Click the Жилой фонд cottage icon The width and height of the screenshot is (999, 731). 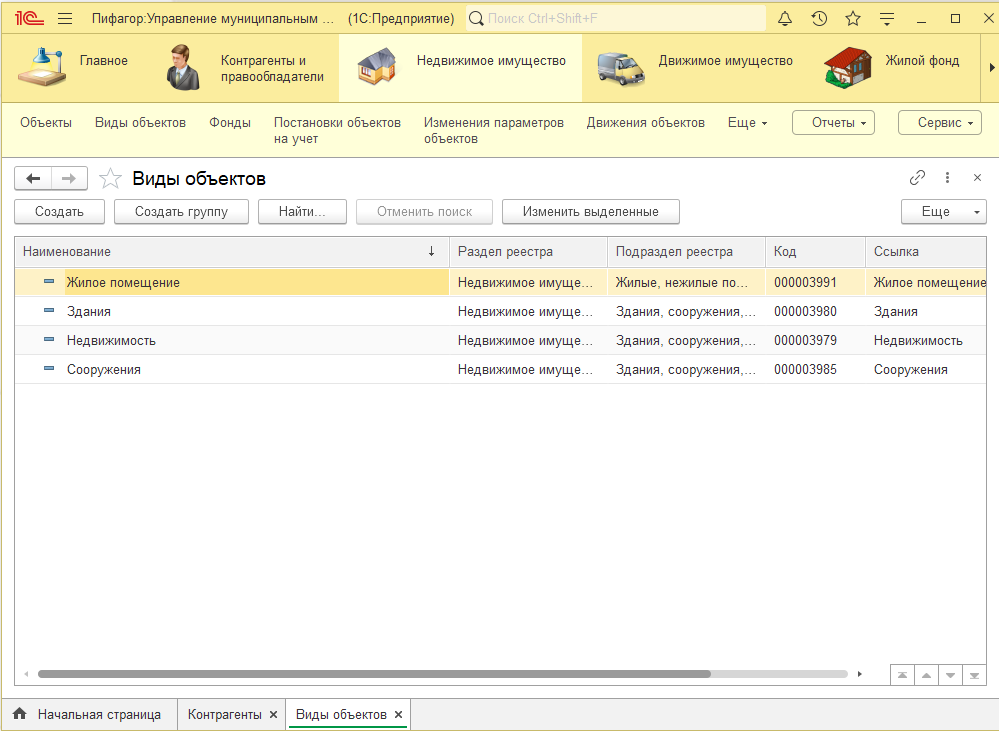coord(847,68)
